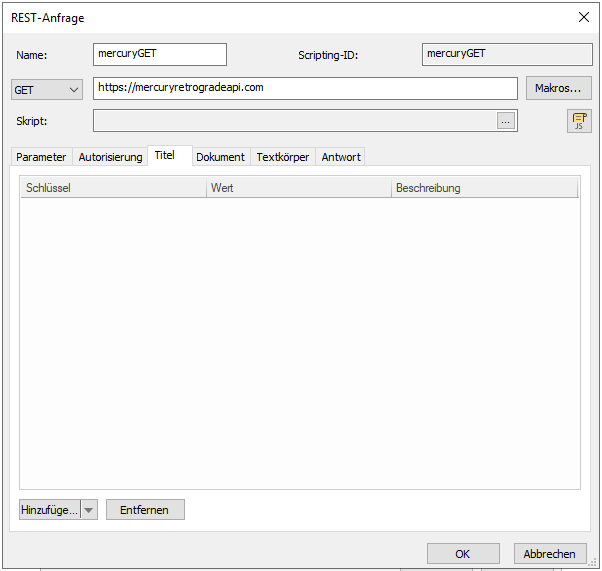Browse for a script with the ellipsis button
The height and width of the screenshot is (571, 602).
[506, 121]
